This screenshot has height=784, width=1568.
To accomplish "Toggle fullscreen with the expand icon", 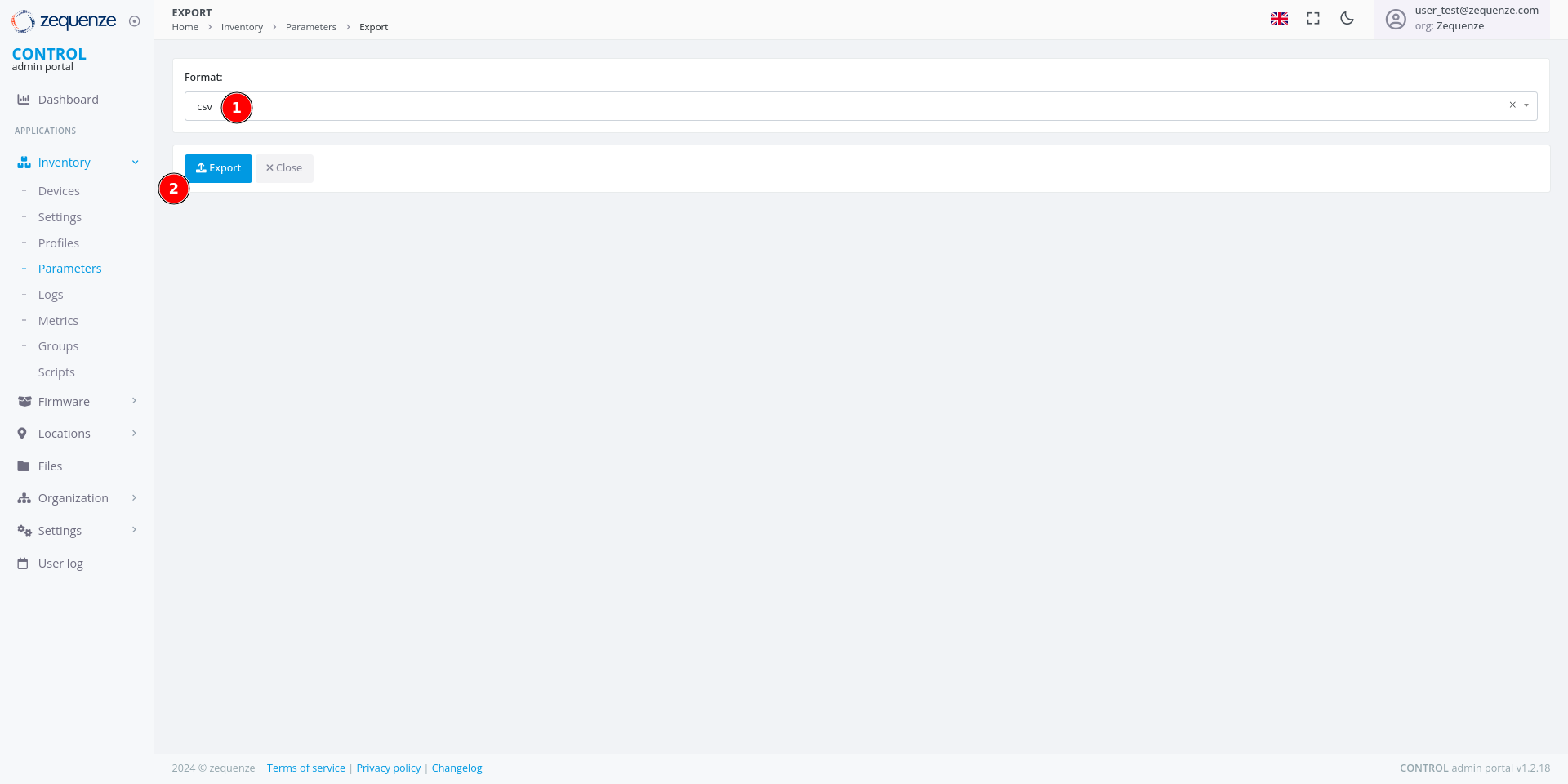I will (x=1312, y=18).
